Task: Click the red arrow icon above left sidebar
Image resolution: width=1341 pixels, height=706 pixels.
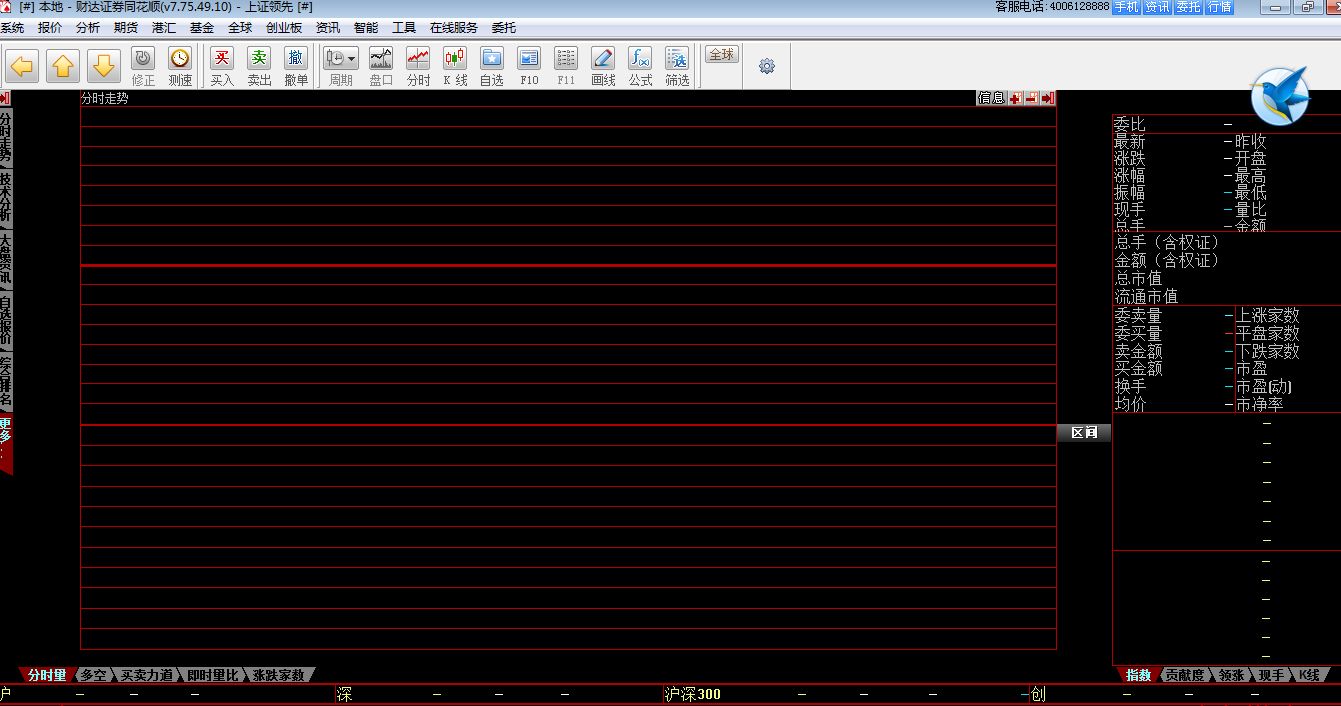Action: point(5,98)
